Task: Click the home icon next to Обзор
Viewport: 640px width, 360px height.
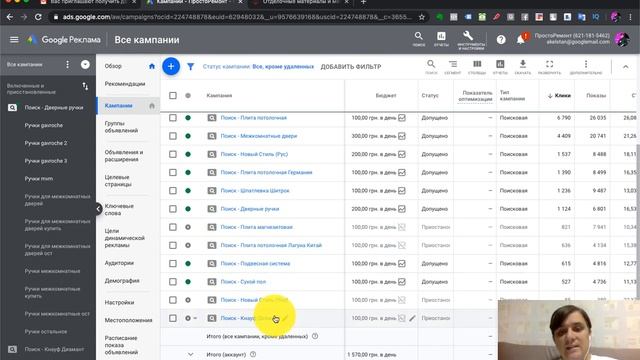Action: coord(152,66)
